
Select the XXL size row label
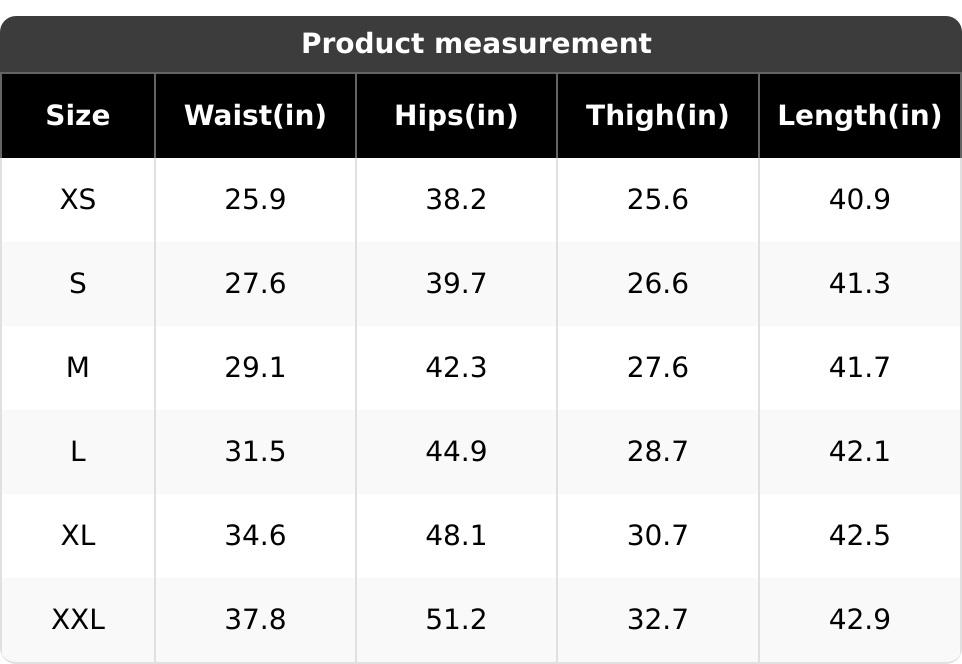[78, 620]
